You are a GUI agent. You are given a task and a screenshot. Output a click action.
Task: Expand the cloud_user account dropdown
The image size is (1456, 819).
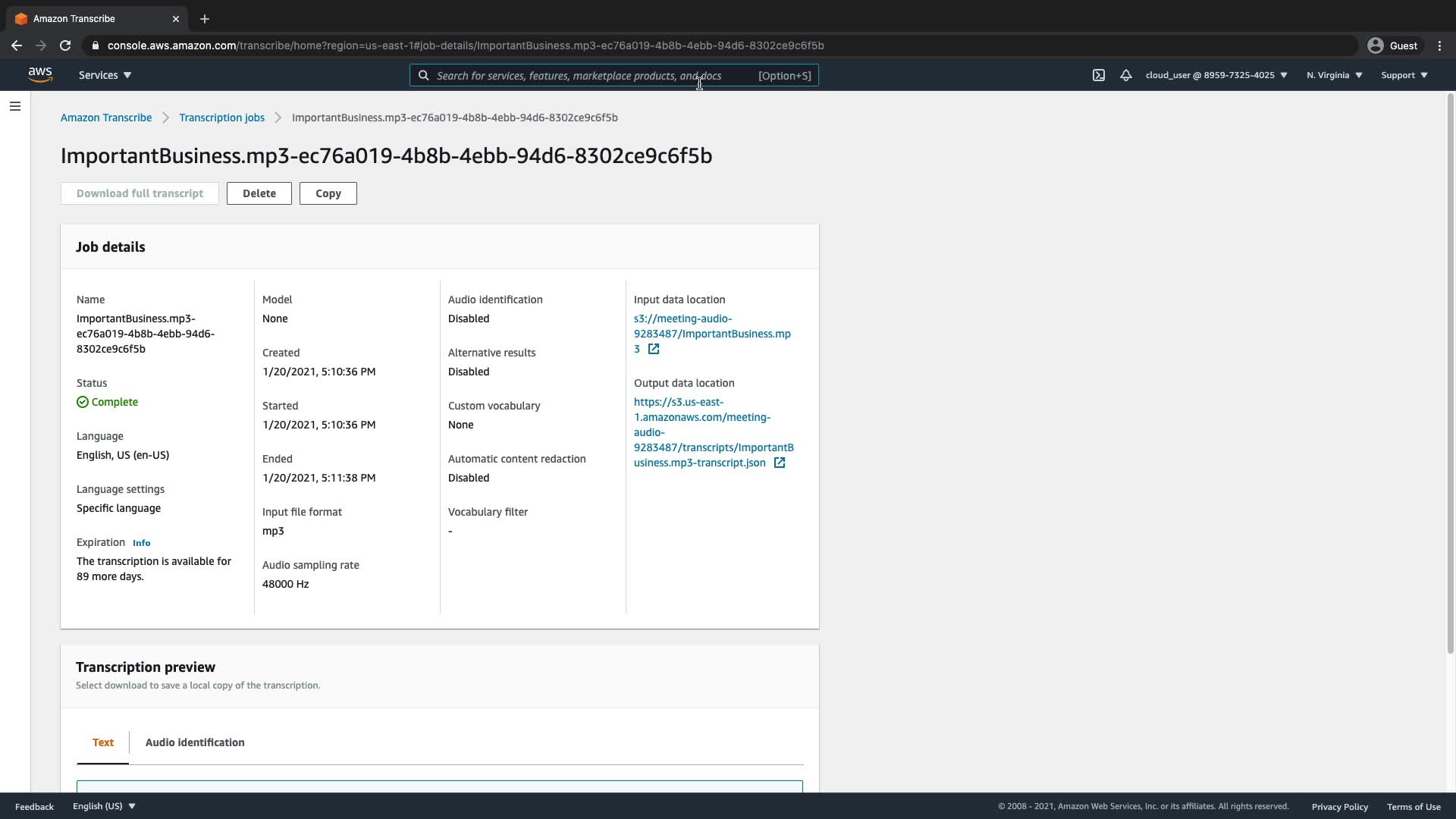coord(1216,75)
